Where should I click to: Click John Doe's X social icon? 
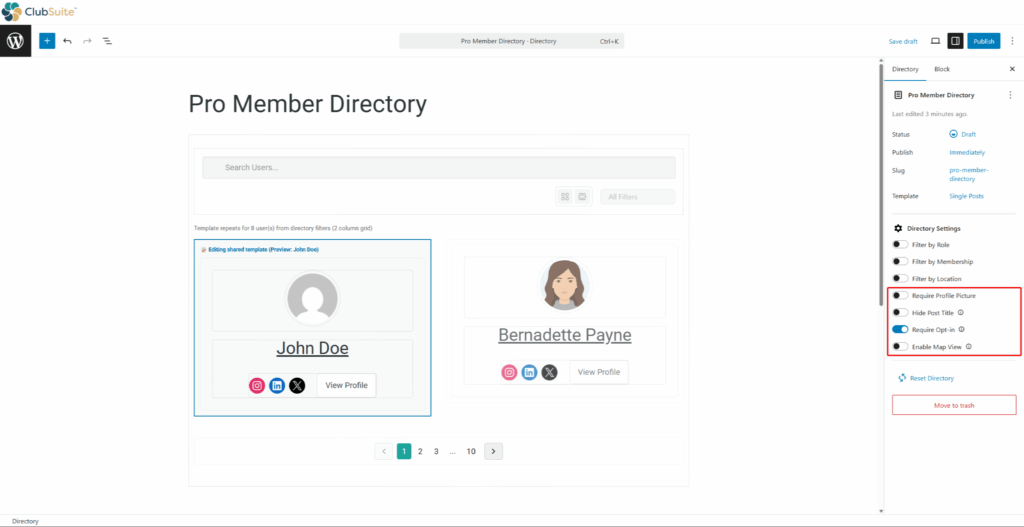(x=297, y=385)
